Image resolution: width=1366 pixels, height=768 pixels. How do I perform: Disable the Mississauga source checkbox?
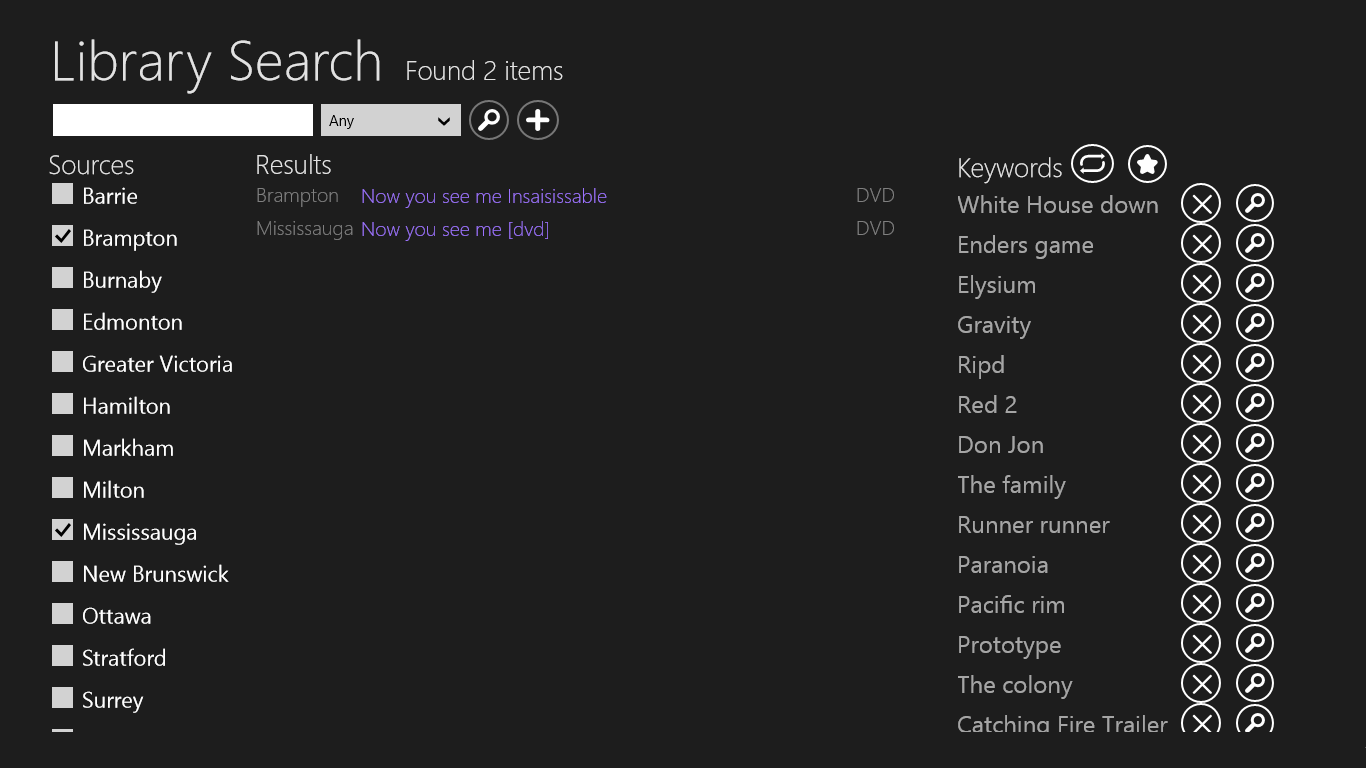click(x=63, y=530)
